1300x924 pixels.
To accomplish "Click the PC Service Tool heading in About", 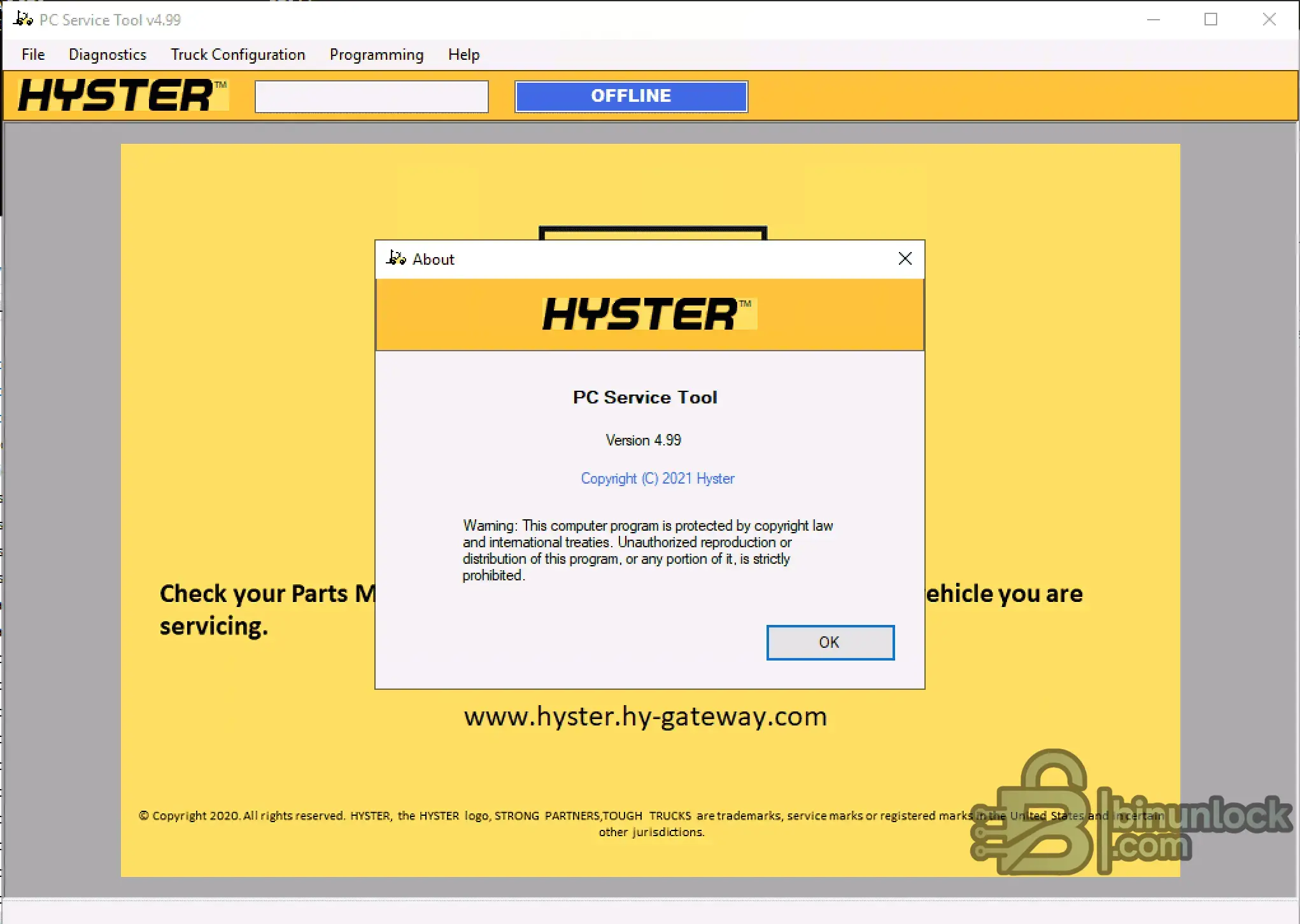I will (x=645, y=397).
